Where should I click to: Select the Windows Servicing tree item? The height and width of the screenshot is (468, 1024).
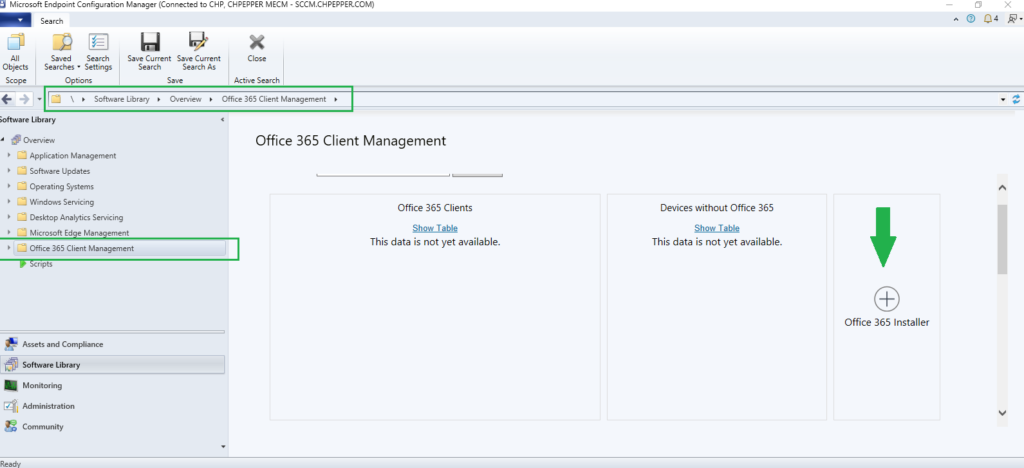[x=61, y=202]
